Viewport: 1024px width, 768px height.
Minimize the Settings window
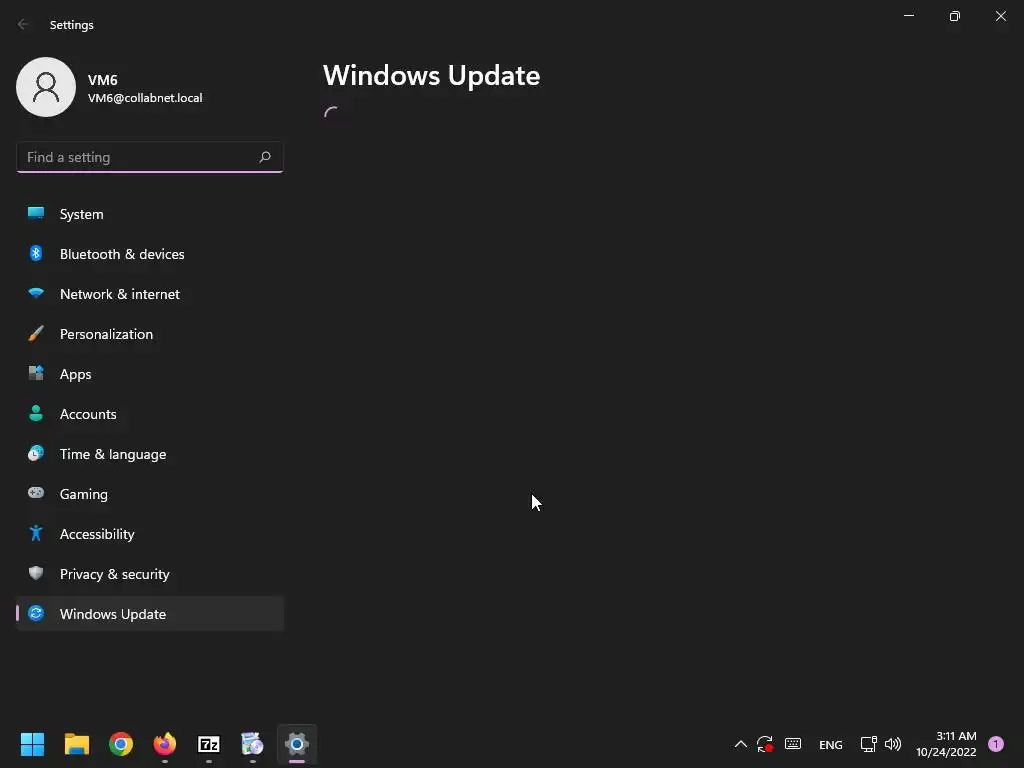pos(909,16)
